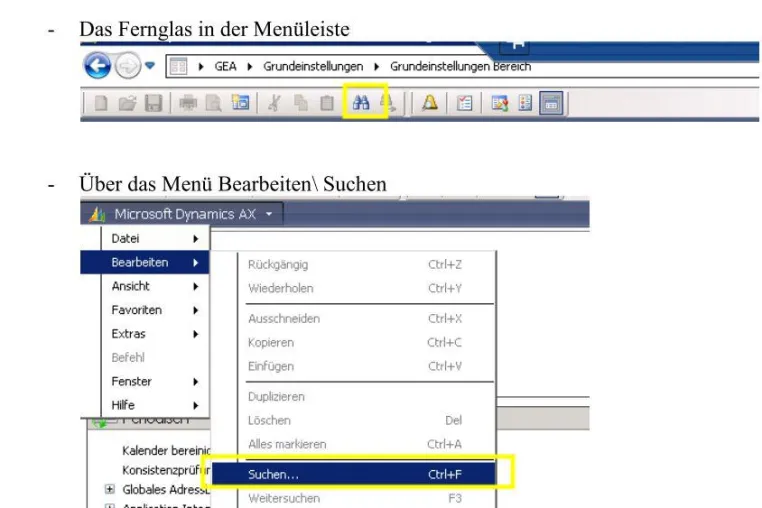Click the Paste clipboard toolbar icon
This screenshot has width=762, height=508.
tap(327, 103)
